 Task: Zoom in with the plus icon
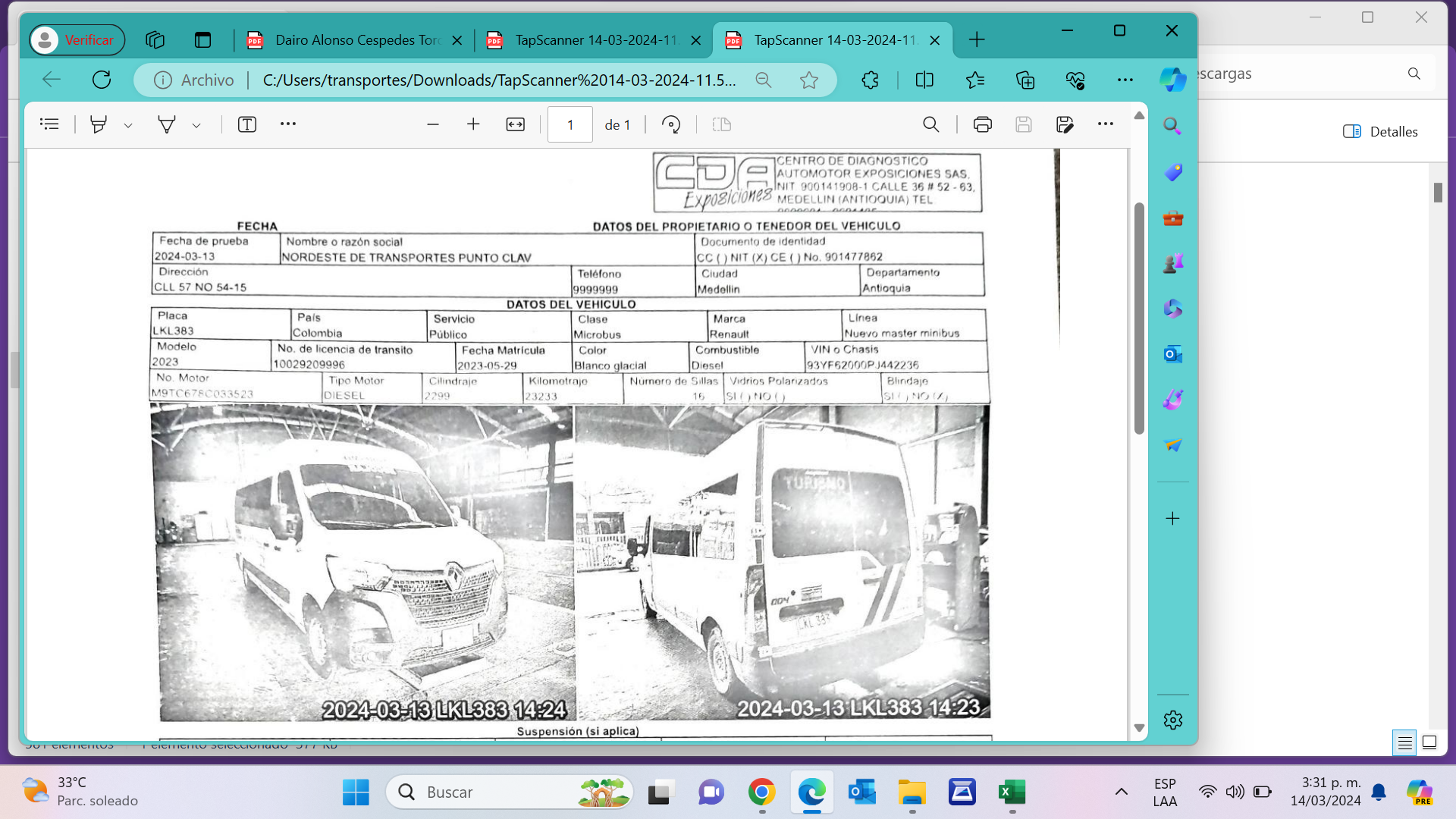click(473, 124)
